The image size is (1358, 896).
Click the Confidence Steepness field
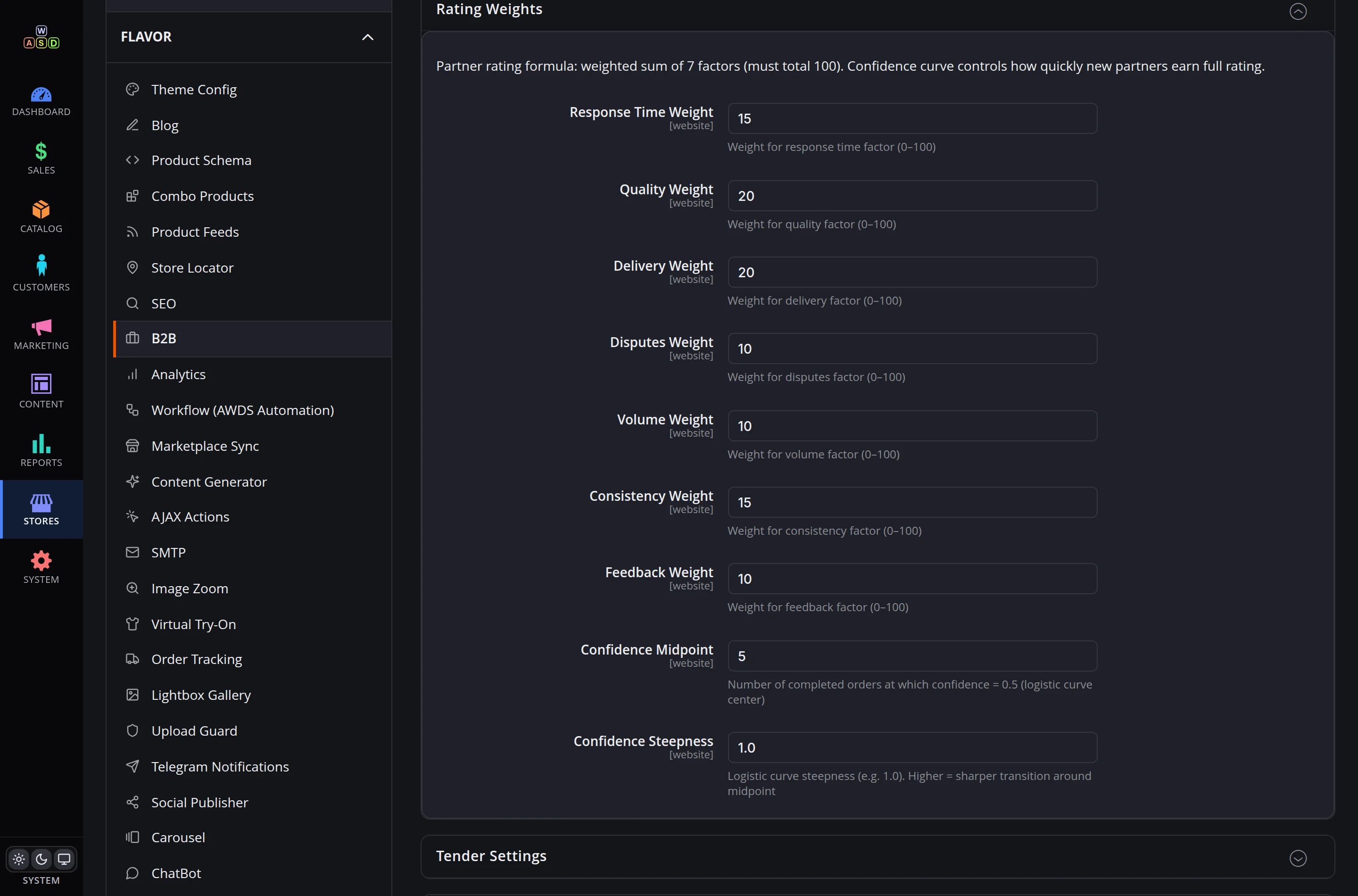coord(912,747)
